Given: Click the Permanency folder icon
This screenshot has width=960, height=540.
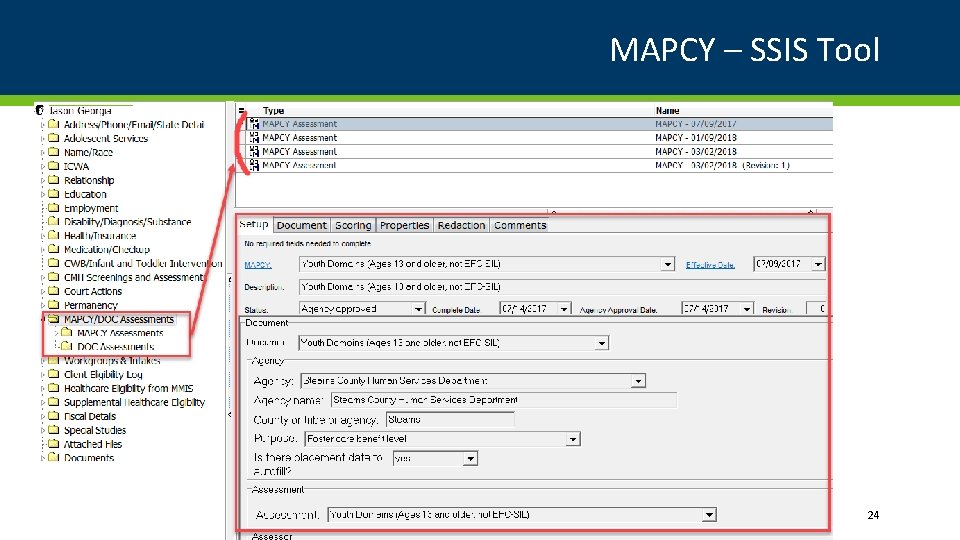Looking at the screenshot, I should (x=54, y=305).
